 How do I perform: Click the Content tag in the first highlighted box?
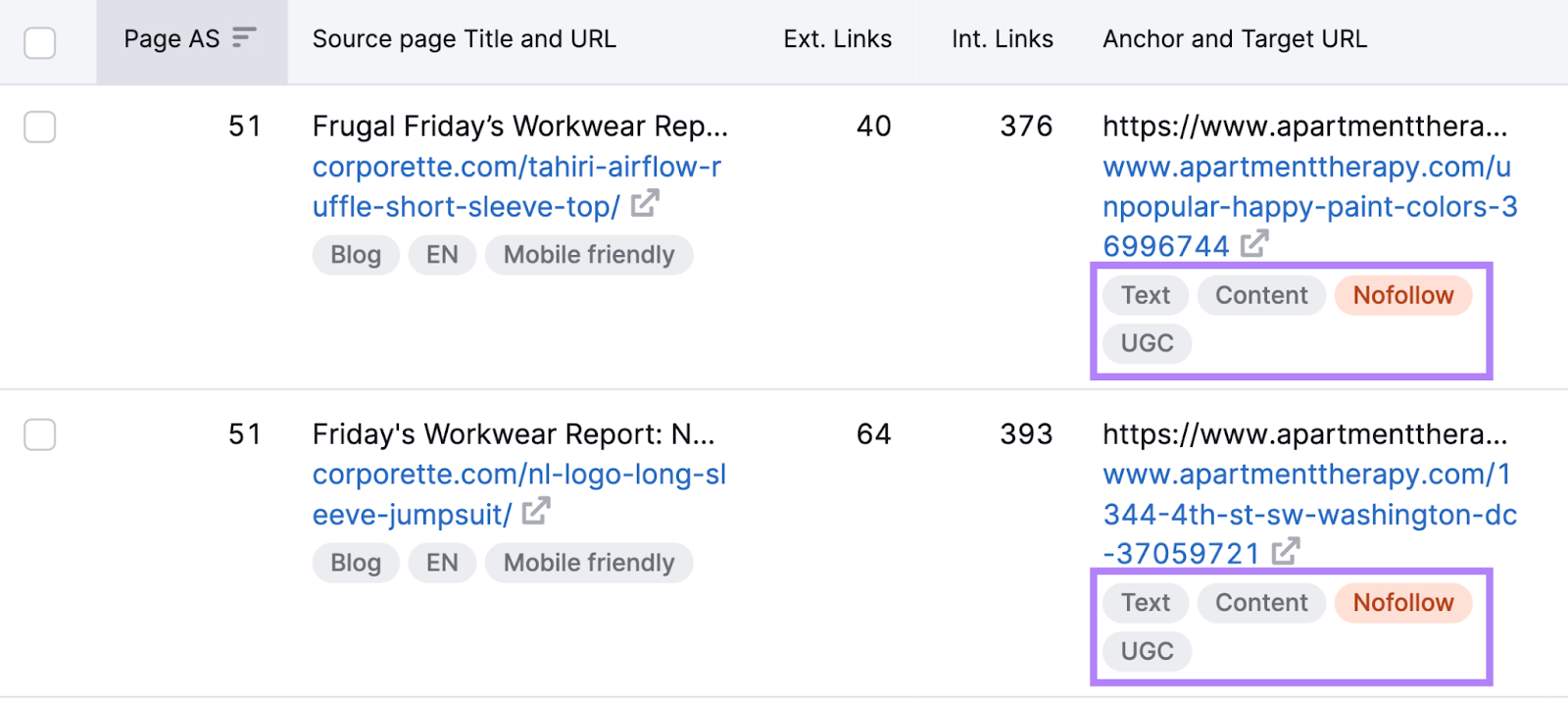[1260, 294]
